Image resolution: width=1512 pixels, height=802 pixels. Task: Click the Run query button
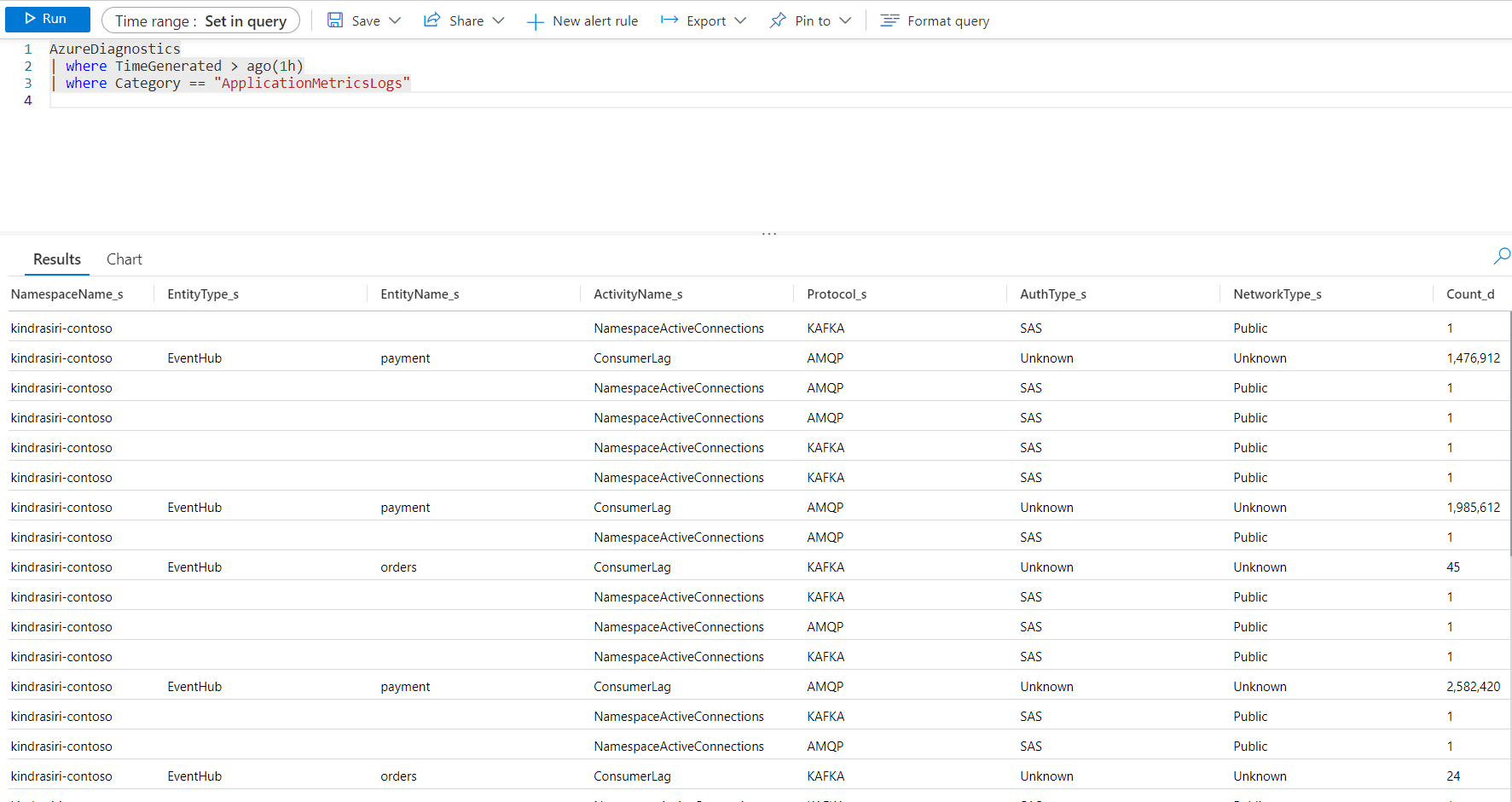[47, 19]
